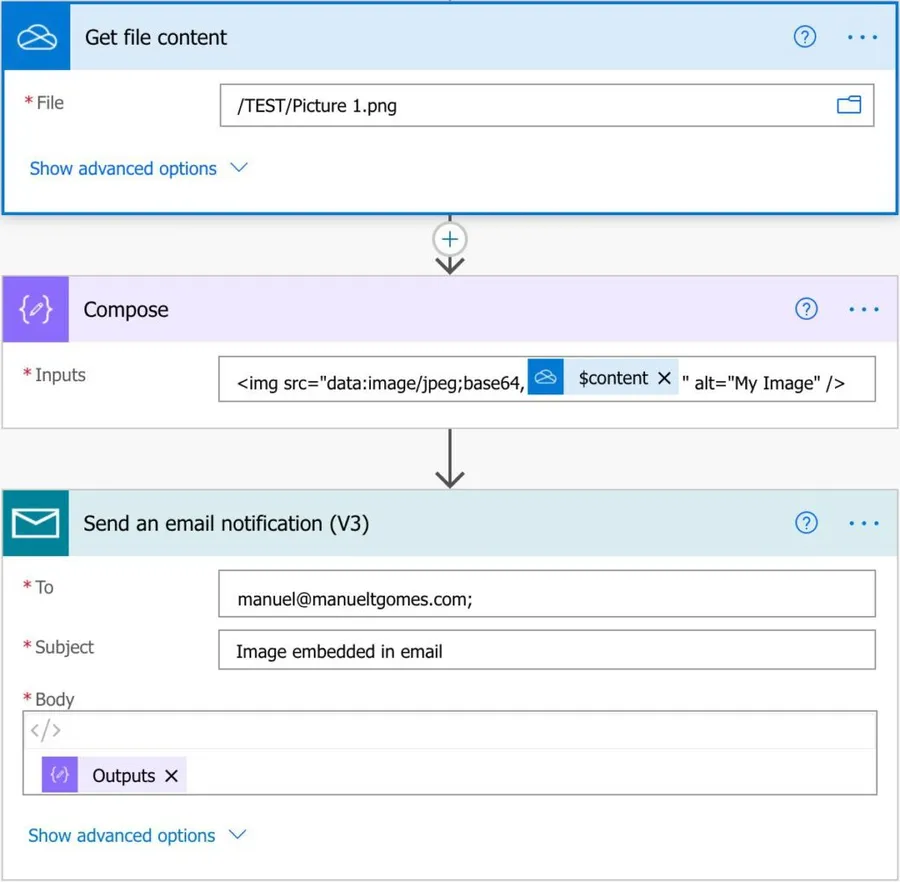Image resolution: width=900 pixels, height=882 pixels.
Task: Open Send an email notification ellipsis menu
Action: coord(863,523)
